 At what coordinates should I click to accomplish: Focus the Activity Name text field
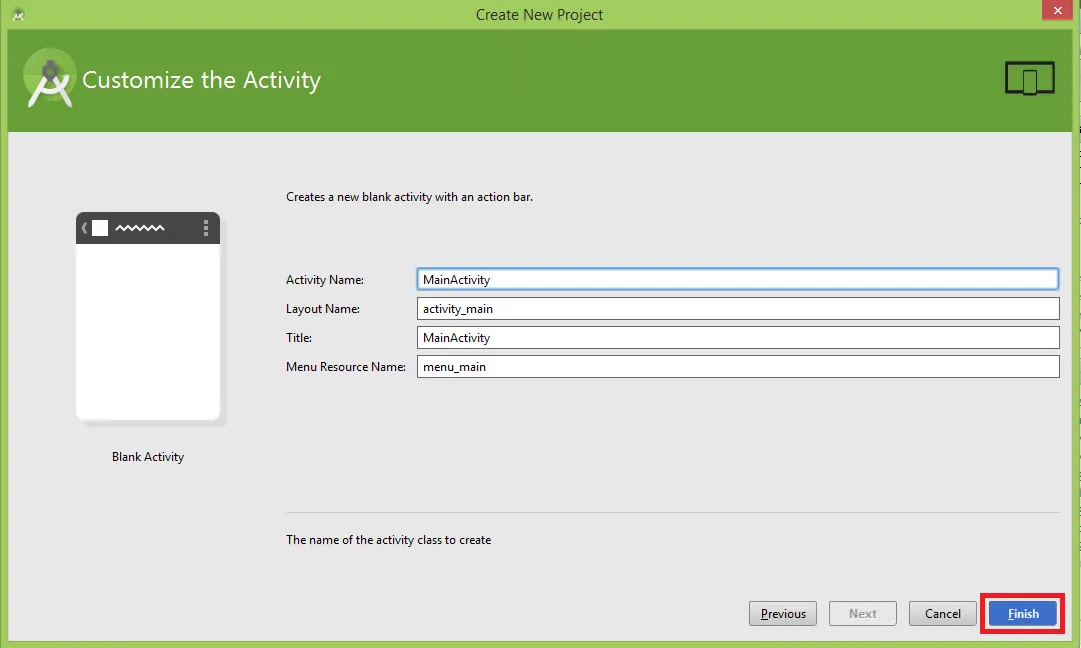(737, 279)
